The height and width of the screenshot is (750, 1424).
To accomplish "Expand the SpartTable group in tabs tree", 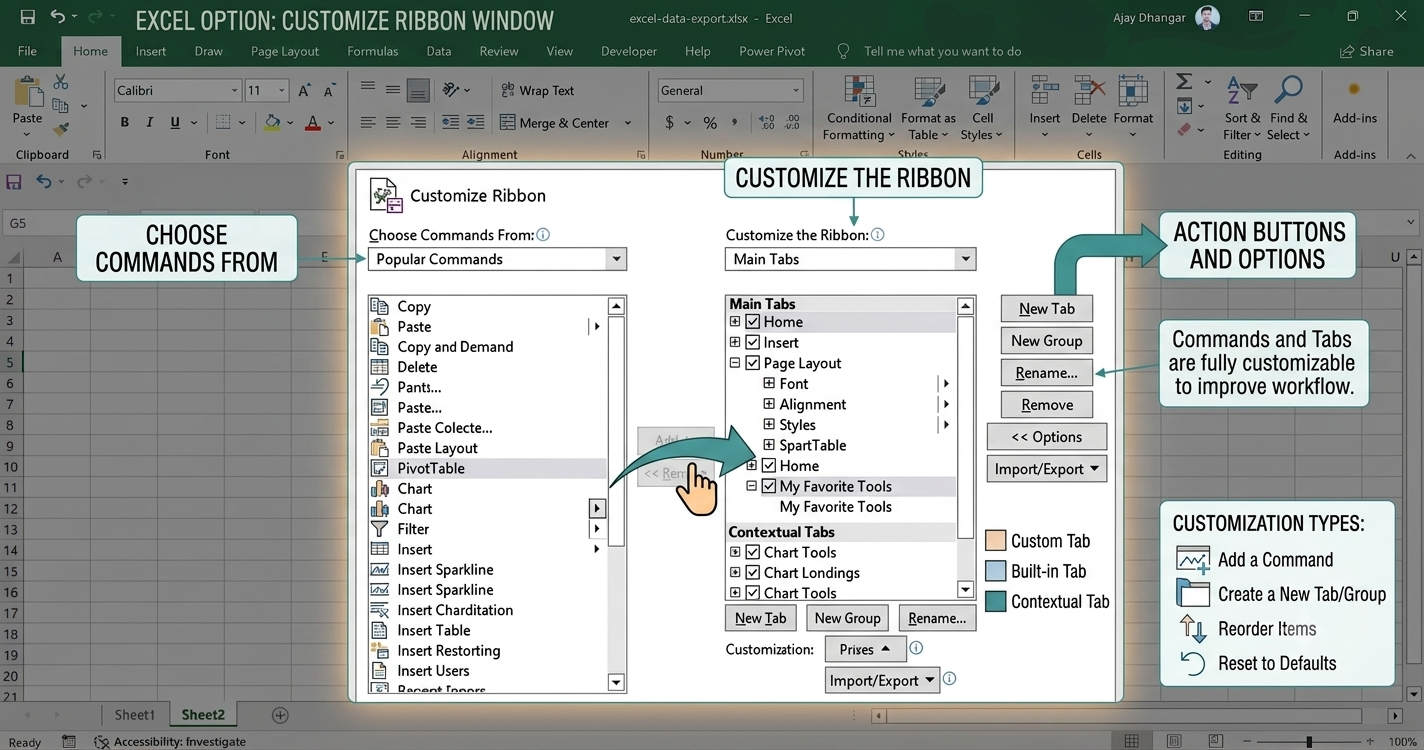I will pyautogui.click(x=769, y=445).
